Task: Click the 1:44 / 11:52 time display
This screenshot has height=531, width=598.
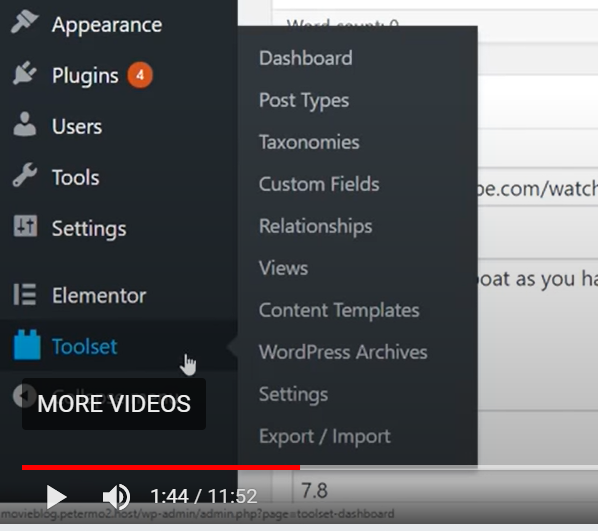Action: (x=204, y=497)
